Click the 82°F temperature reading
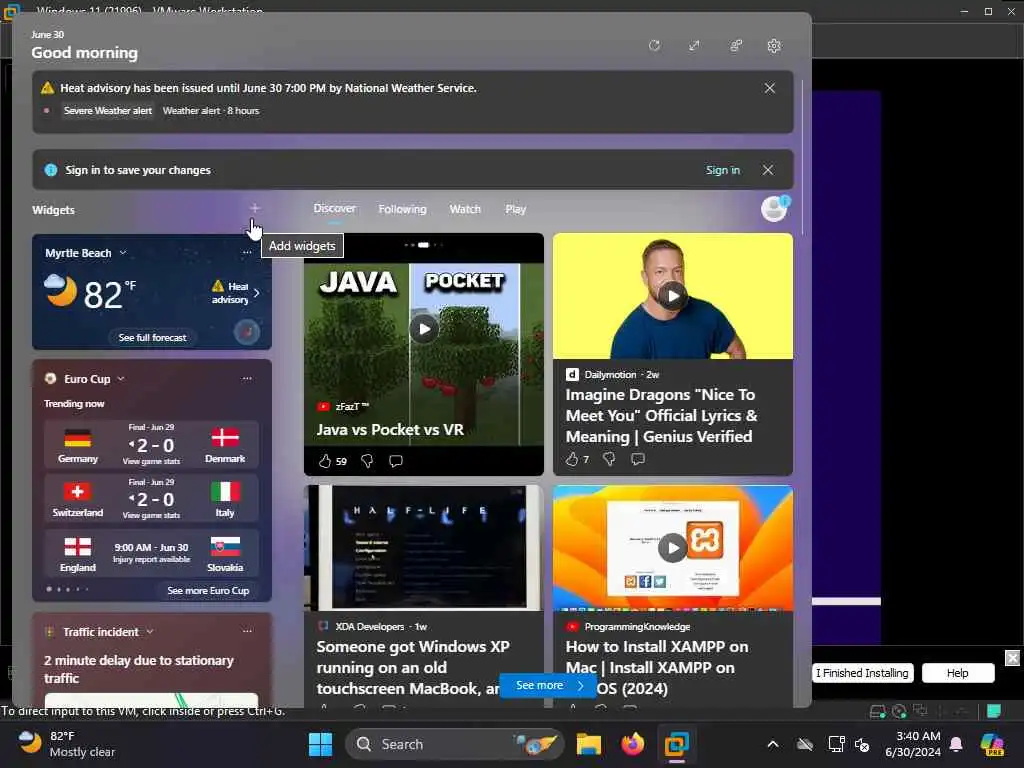 [110, 295]
